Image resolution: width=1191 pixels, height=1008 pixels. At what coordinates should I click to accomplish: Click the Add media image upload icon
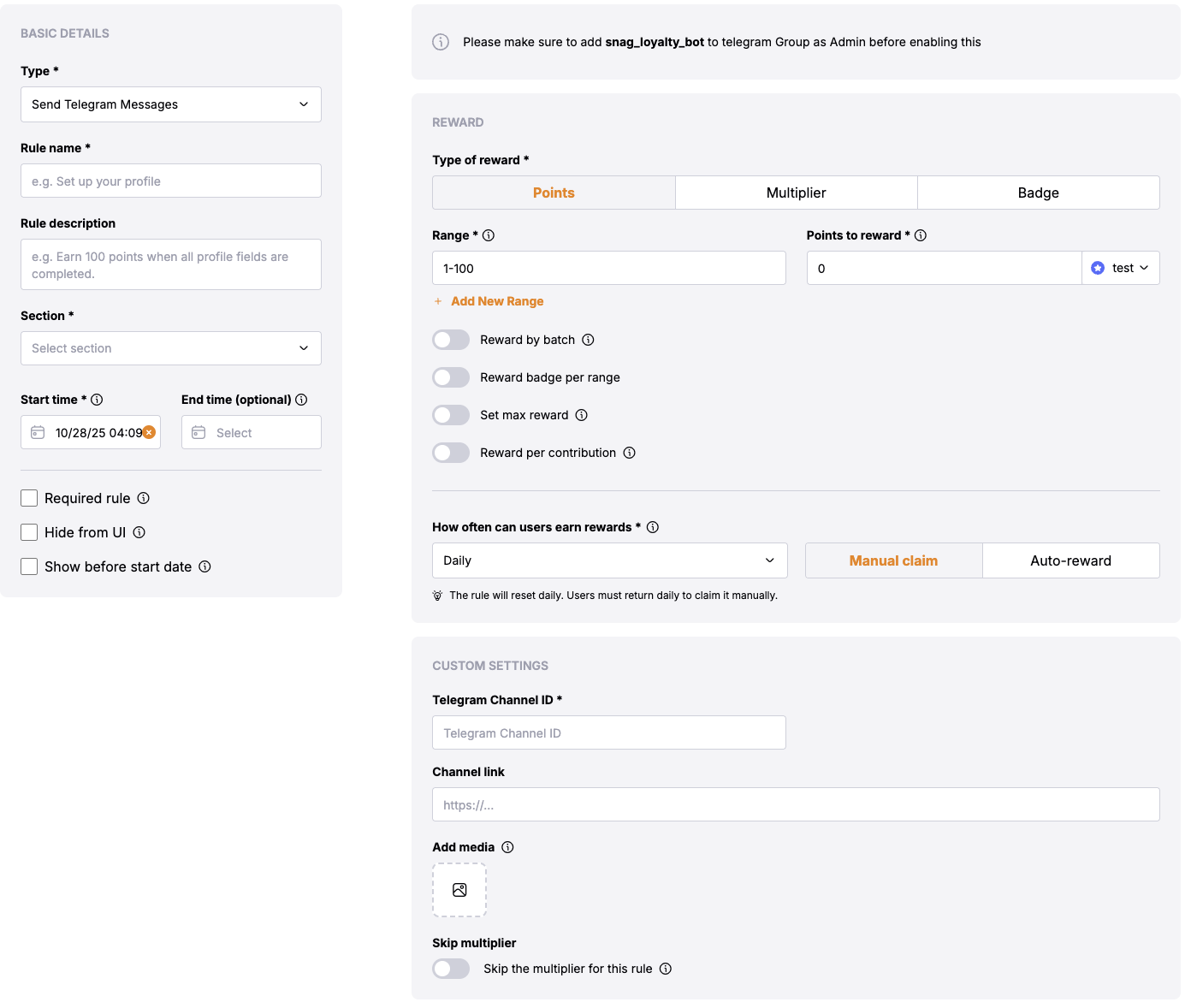(459, 890)
